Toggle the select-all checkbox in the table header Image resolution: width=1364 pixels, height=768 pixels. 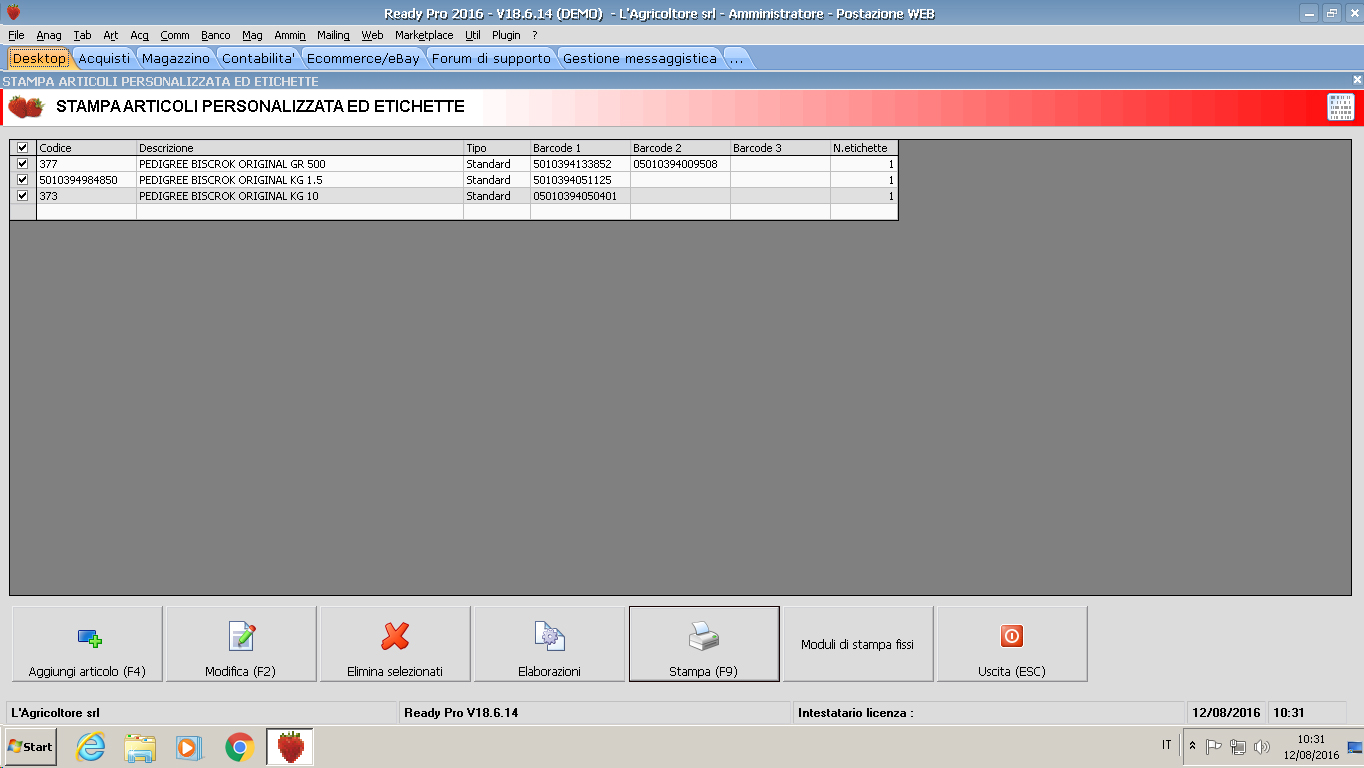click(23, 148)
